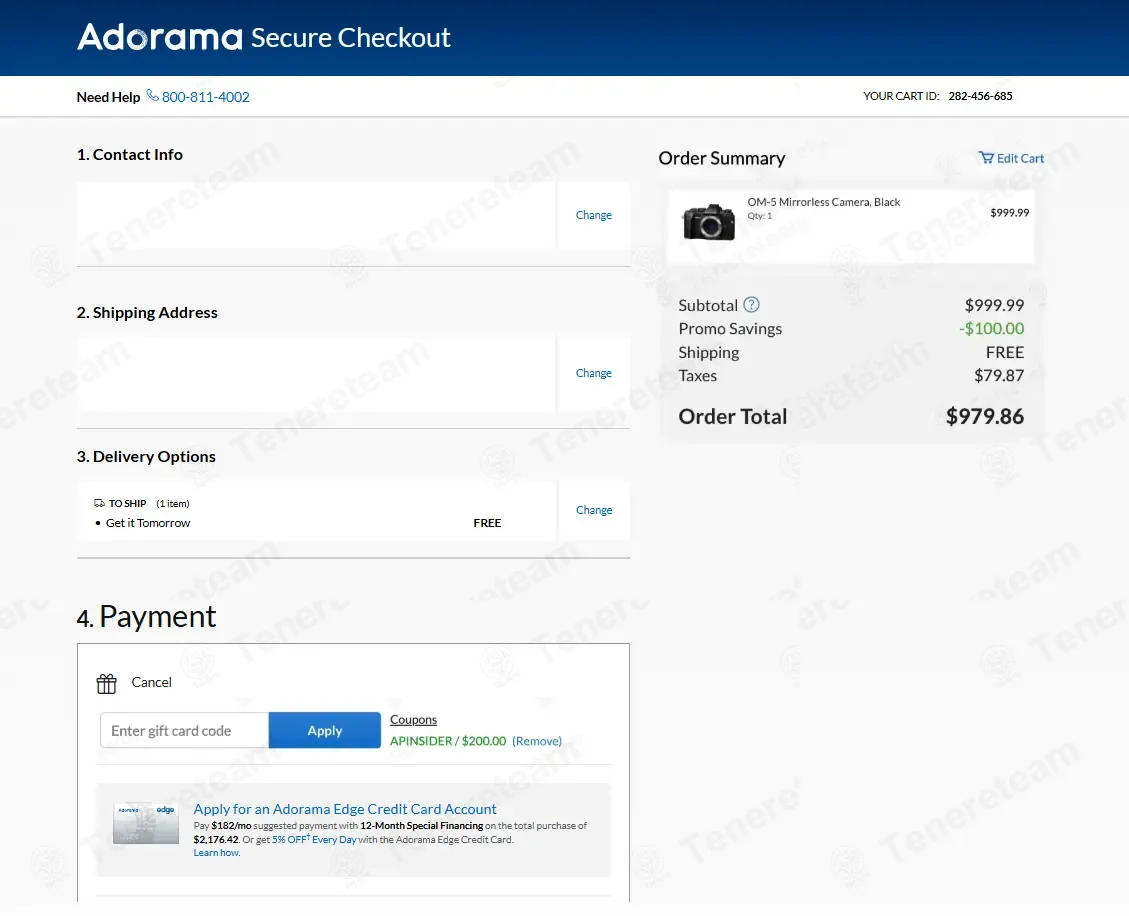Click the Adorama logo in the header

click(160, 37)
